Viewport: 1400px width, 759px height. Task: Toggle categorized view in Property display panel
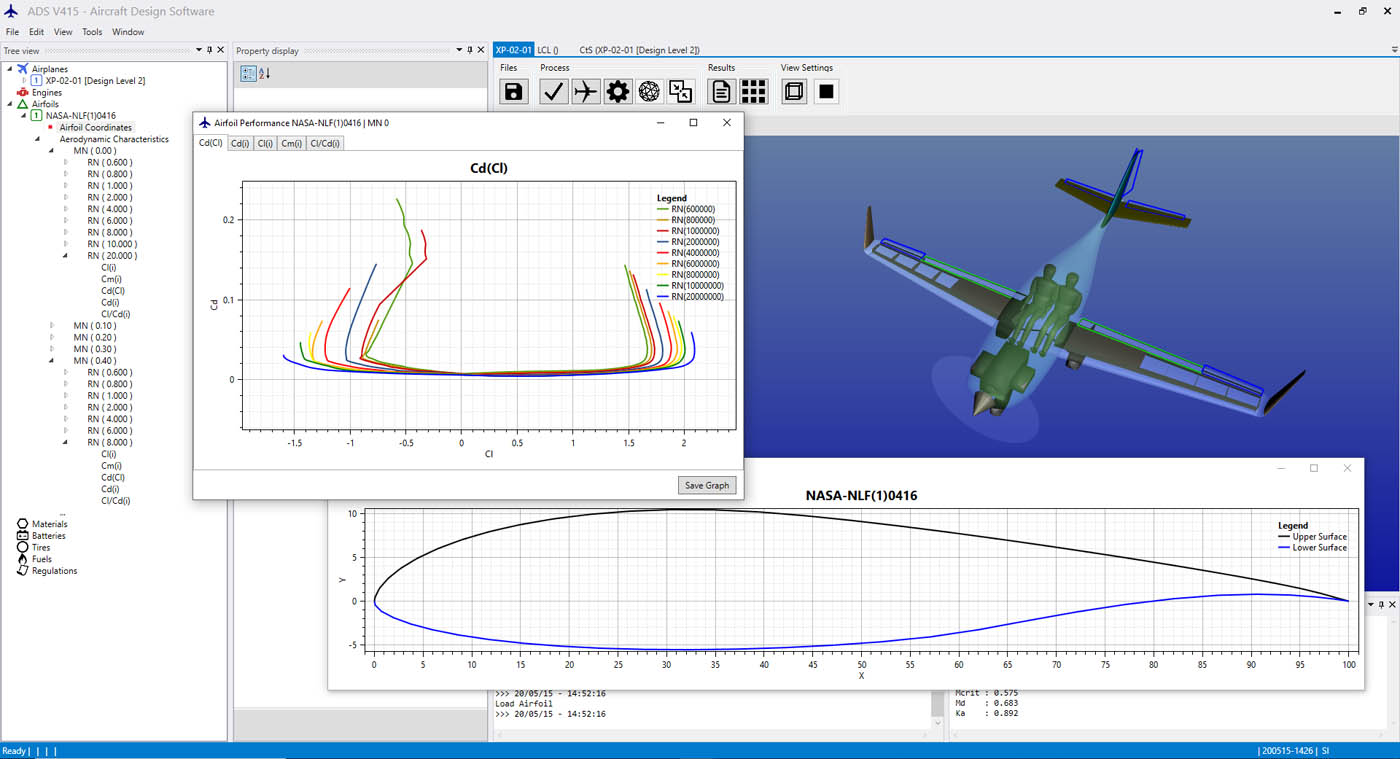[x=246, y=72]
